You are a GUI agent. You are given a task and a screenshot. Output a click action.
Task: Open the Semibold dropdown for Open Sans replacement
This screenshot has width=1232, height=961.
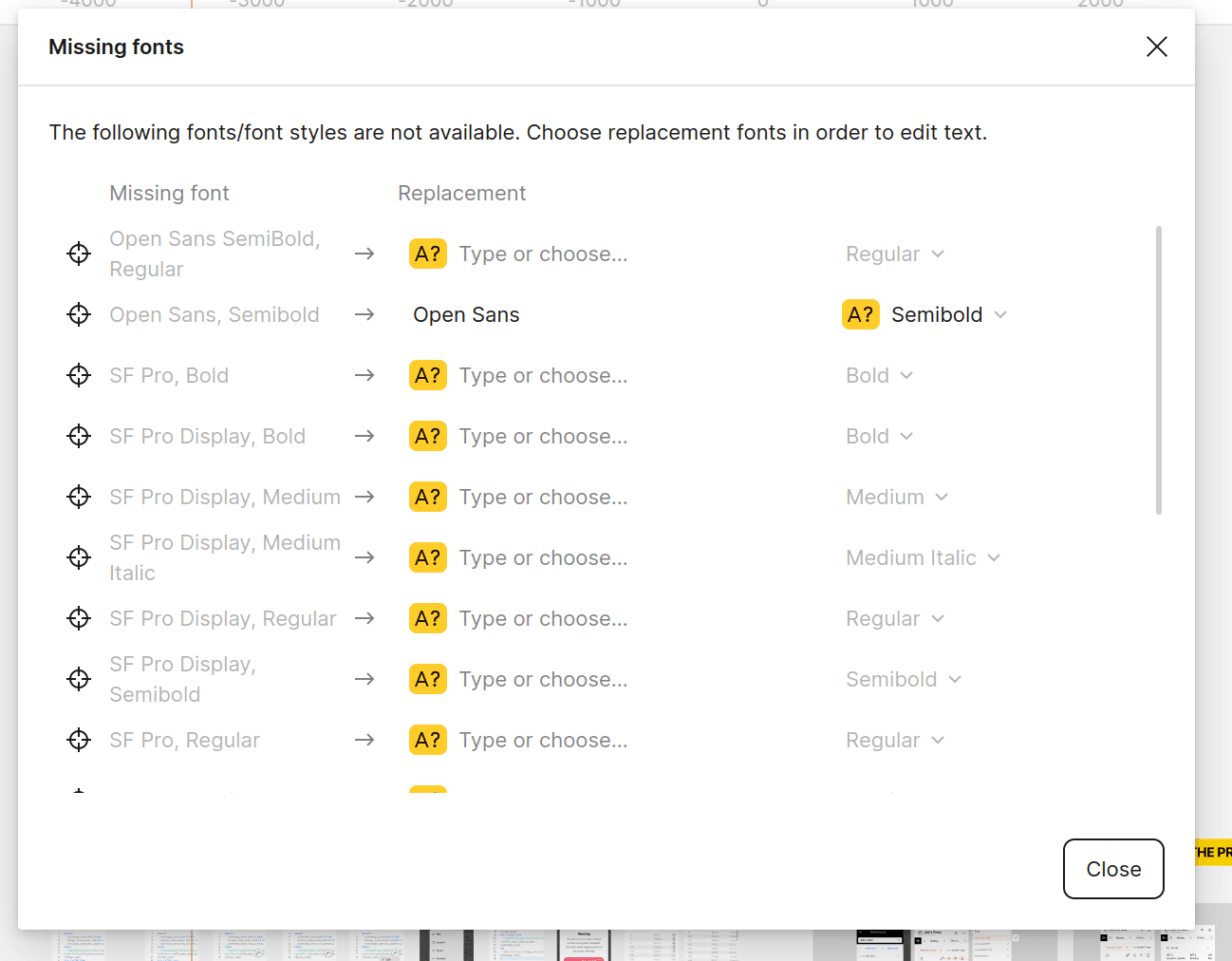click(949, 314)
